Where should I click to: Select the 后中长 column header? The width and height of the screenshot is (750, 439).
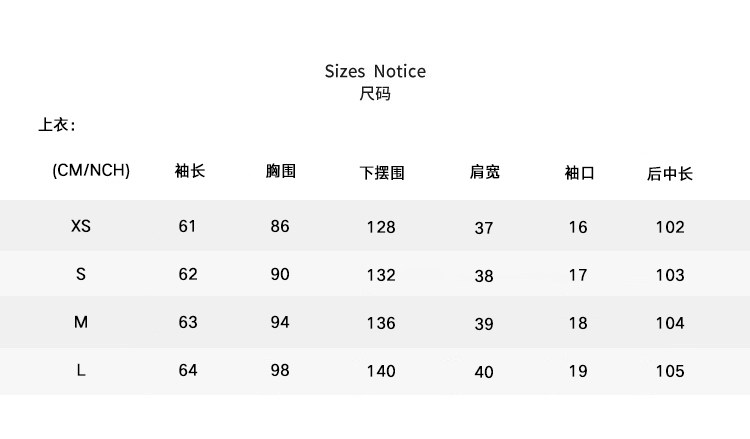pos(670,173)
